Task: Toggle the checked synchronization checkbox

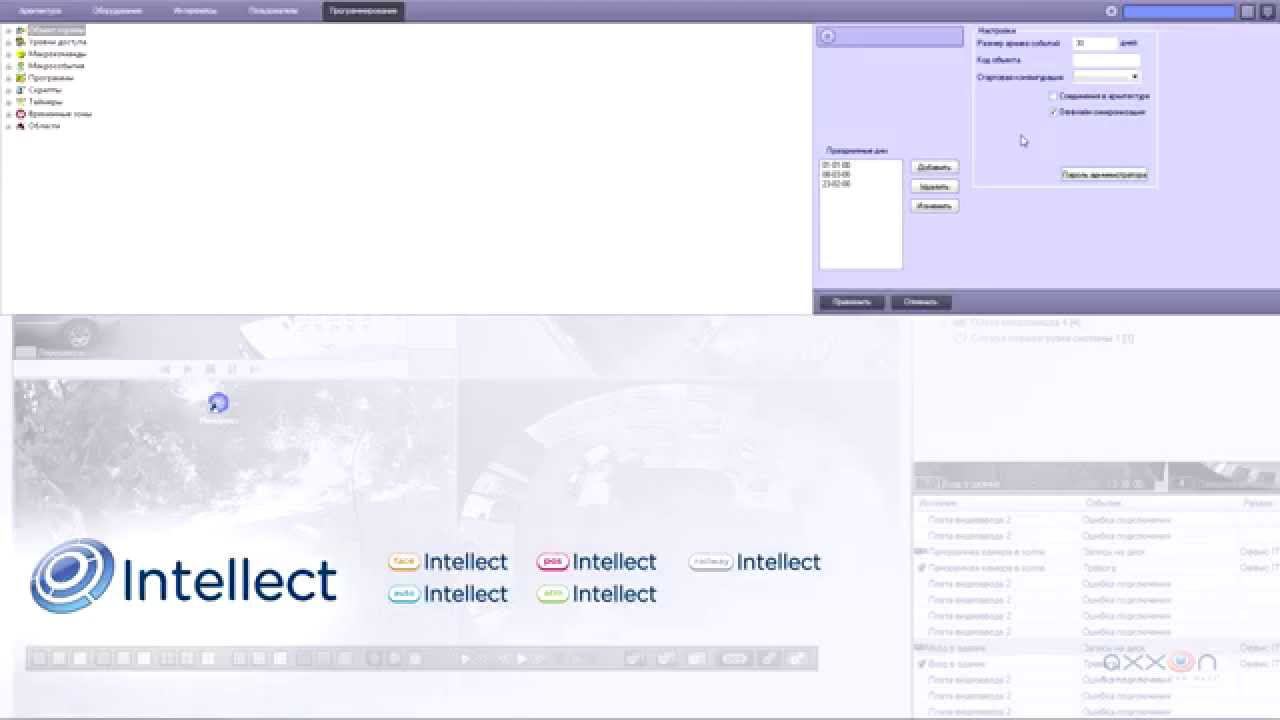Action: point(1053,112)
